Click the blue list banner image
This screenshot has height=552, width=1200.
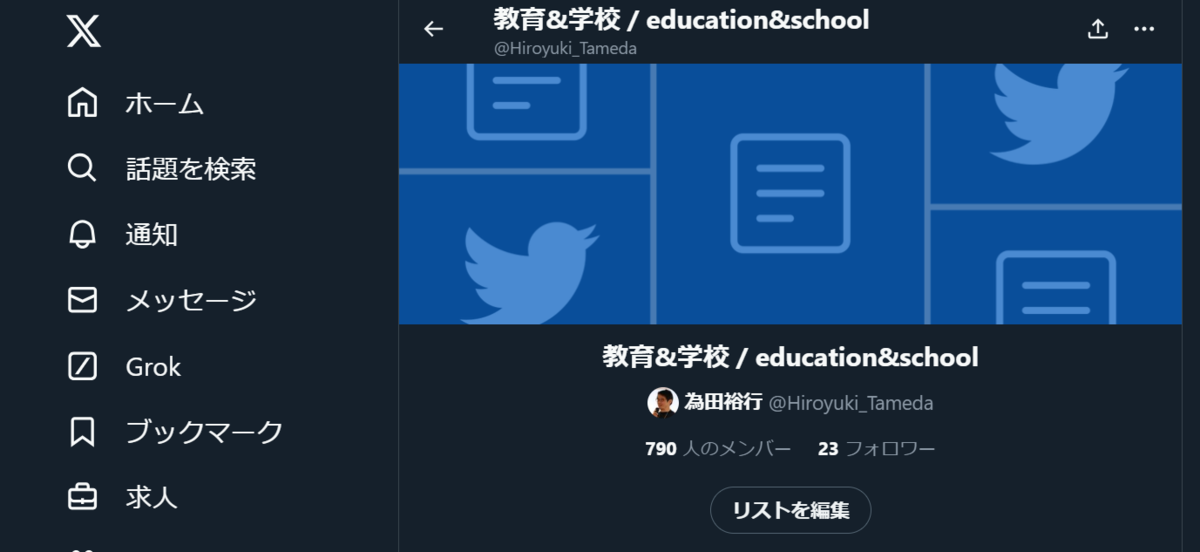coord(790,193)
